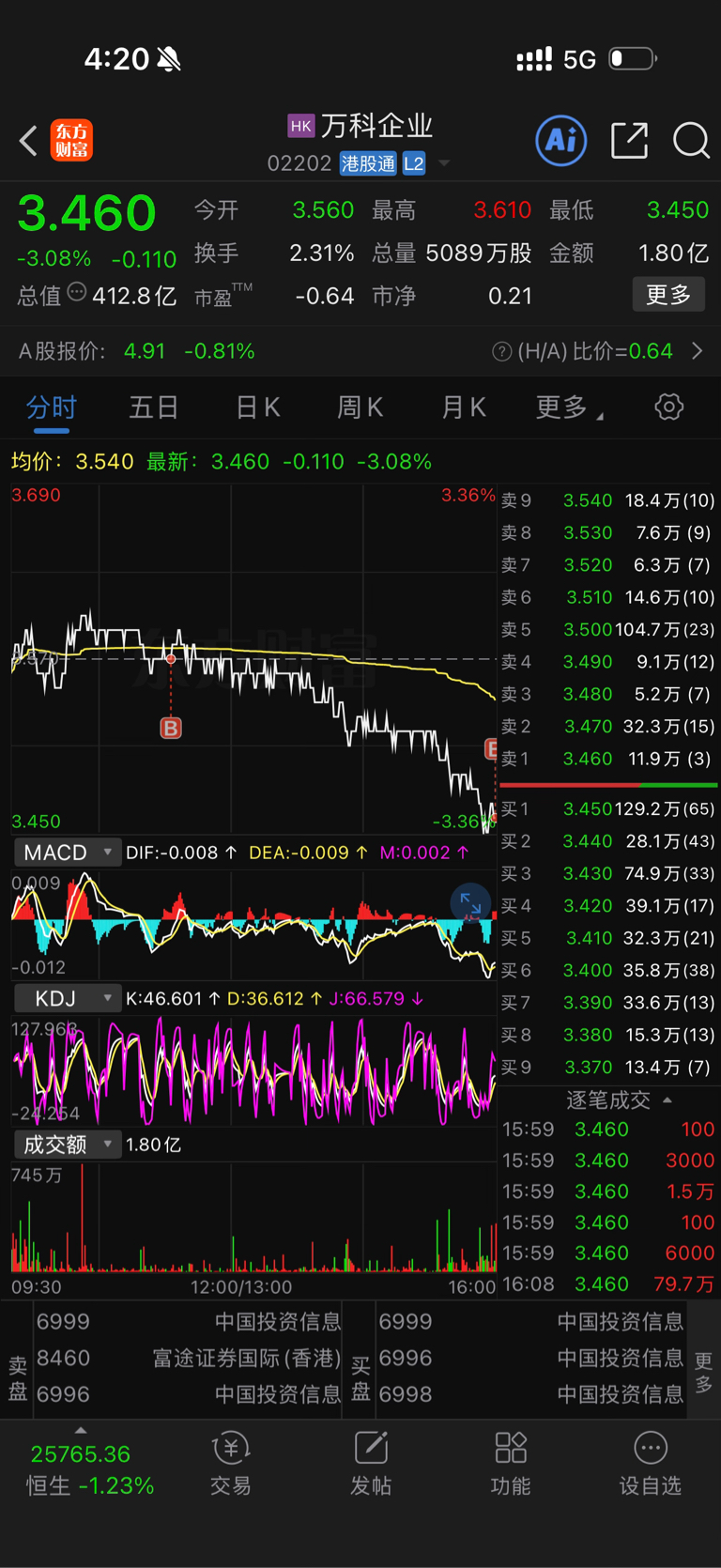721x1568 pixels.
Task: Tap the 卖2 3.470 order row
Action: [x=608, y=726]
